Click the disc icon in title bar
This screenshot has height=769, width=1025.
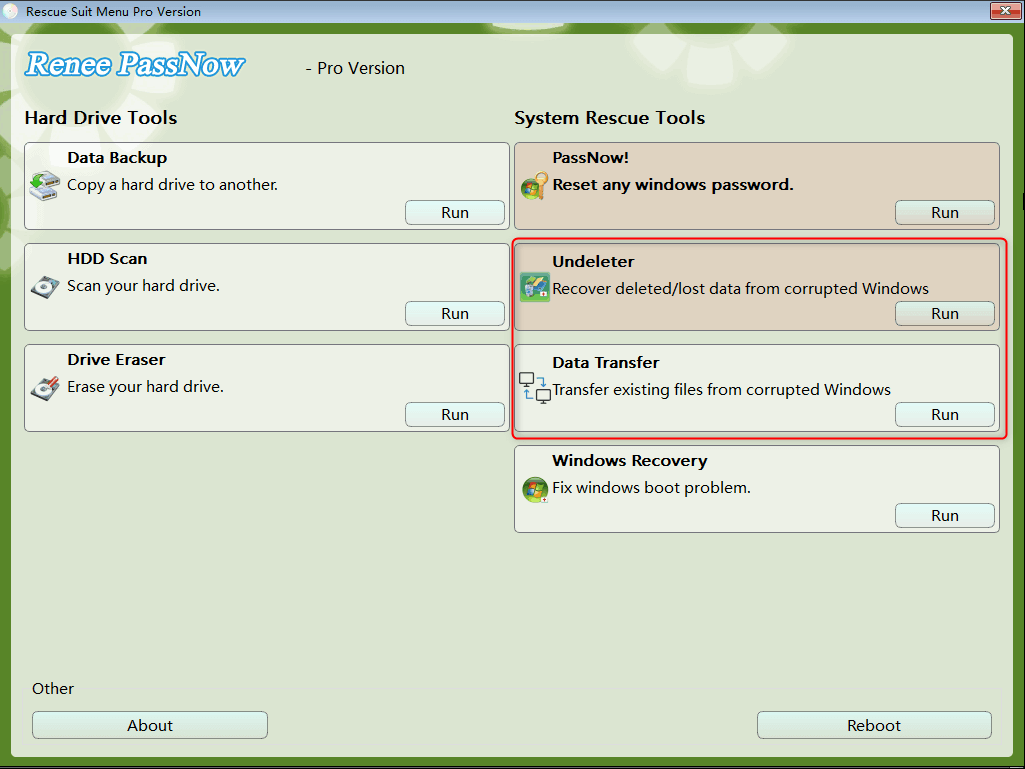[x=10, y=11]
